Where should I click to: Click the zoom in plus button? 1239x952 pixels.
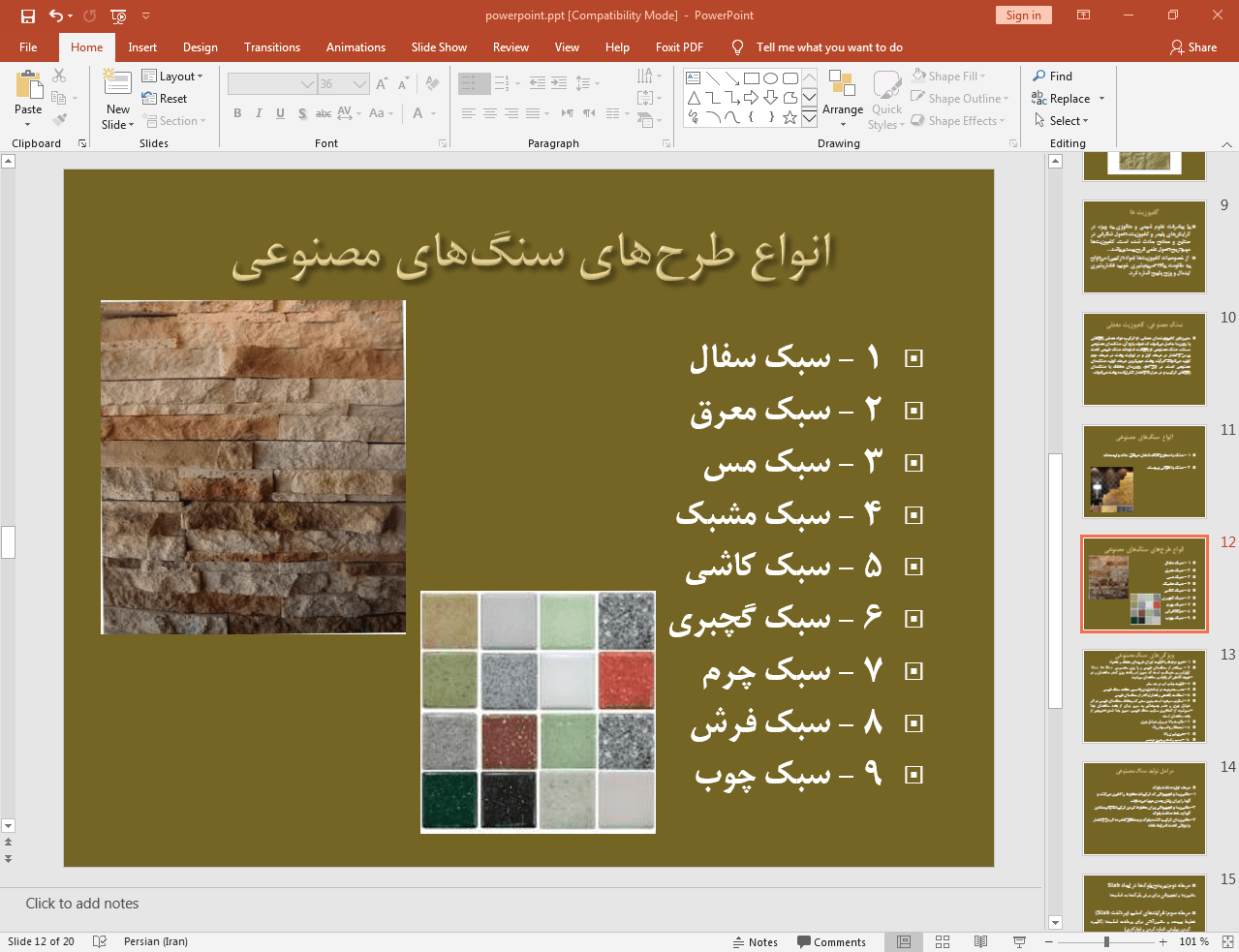(x=1163, y=942)
